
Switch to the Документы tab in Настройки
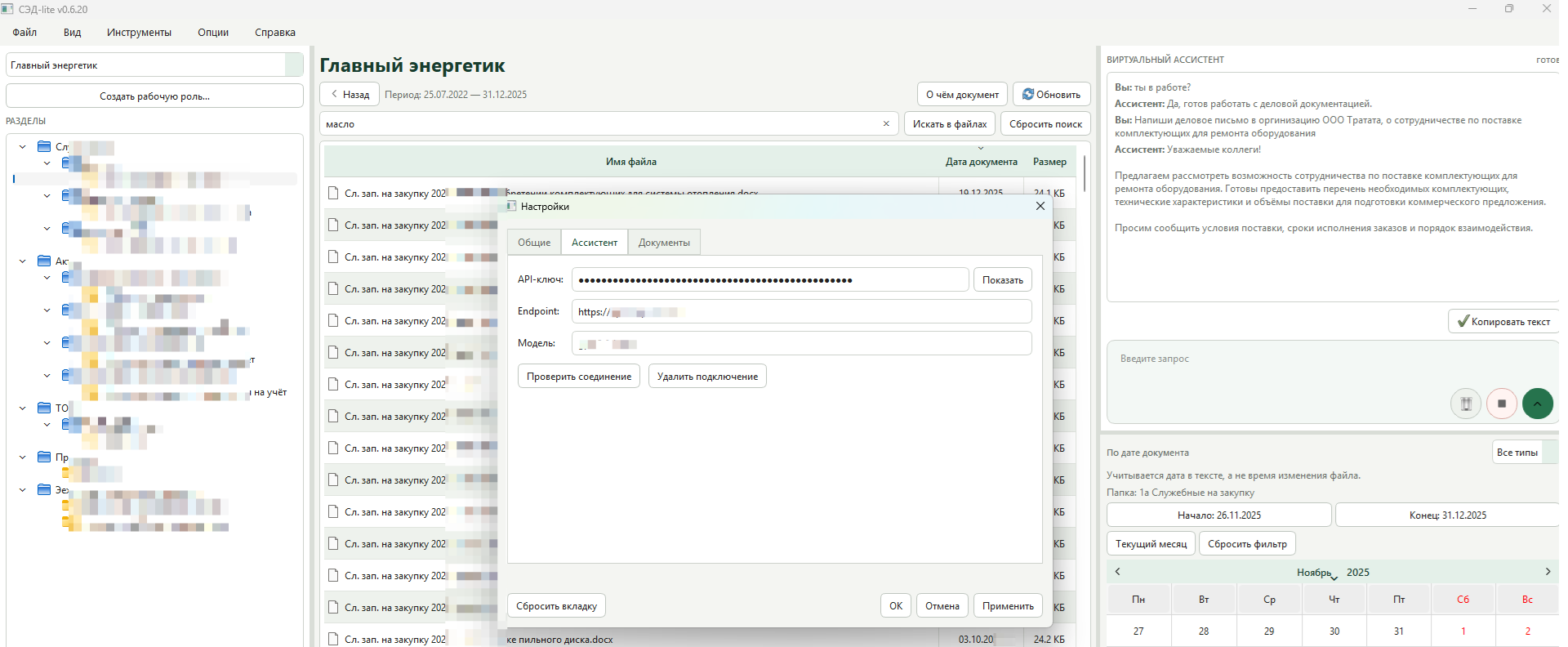pyautogui.click(x=664, y=243)
